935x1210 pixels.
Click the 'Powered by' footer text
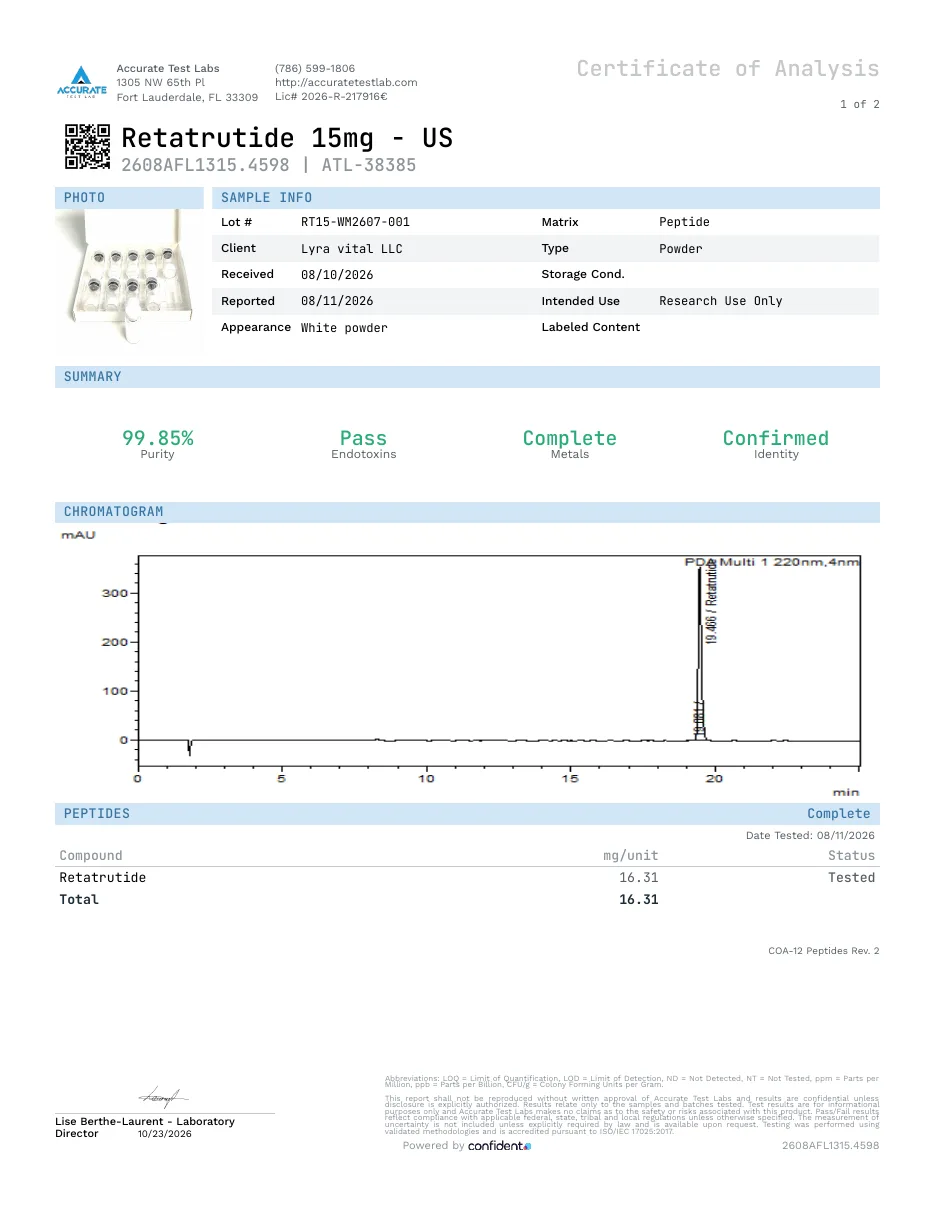(x=433, y=1146)
